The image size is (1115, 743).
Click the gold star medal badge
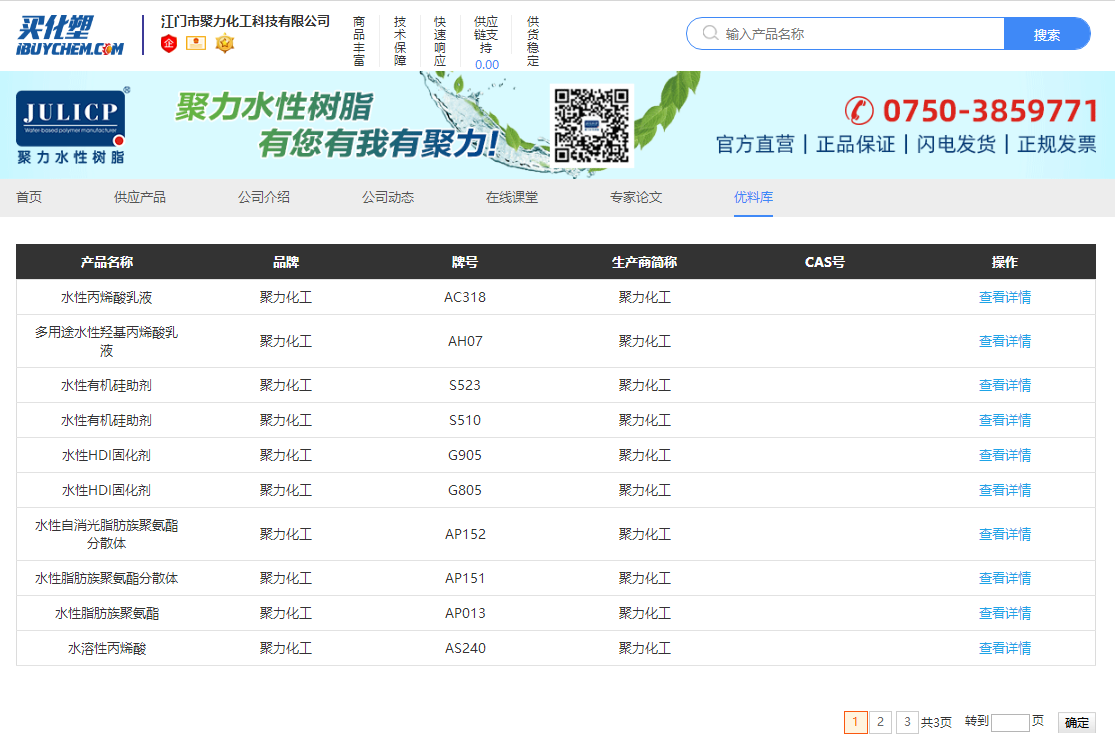pyautogui.click(x=225, y=43)
